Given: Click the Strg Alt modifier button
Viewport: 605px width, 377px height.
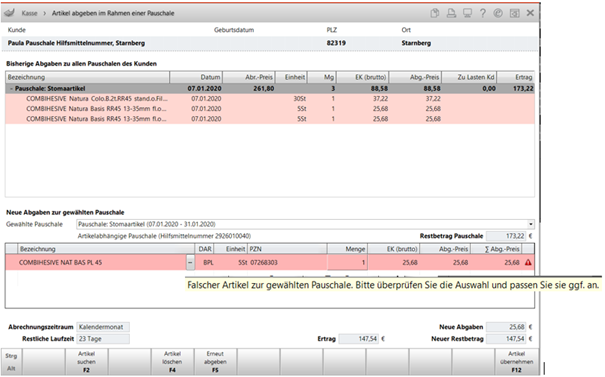Looking at the screenshot, I should (11, 362).
